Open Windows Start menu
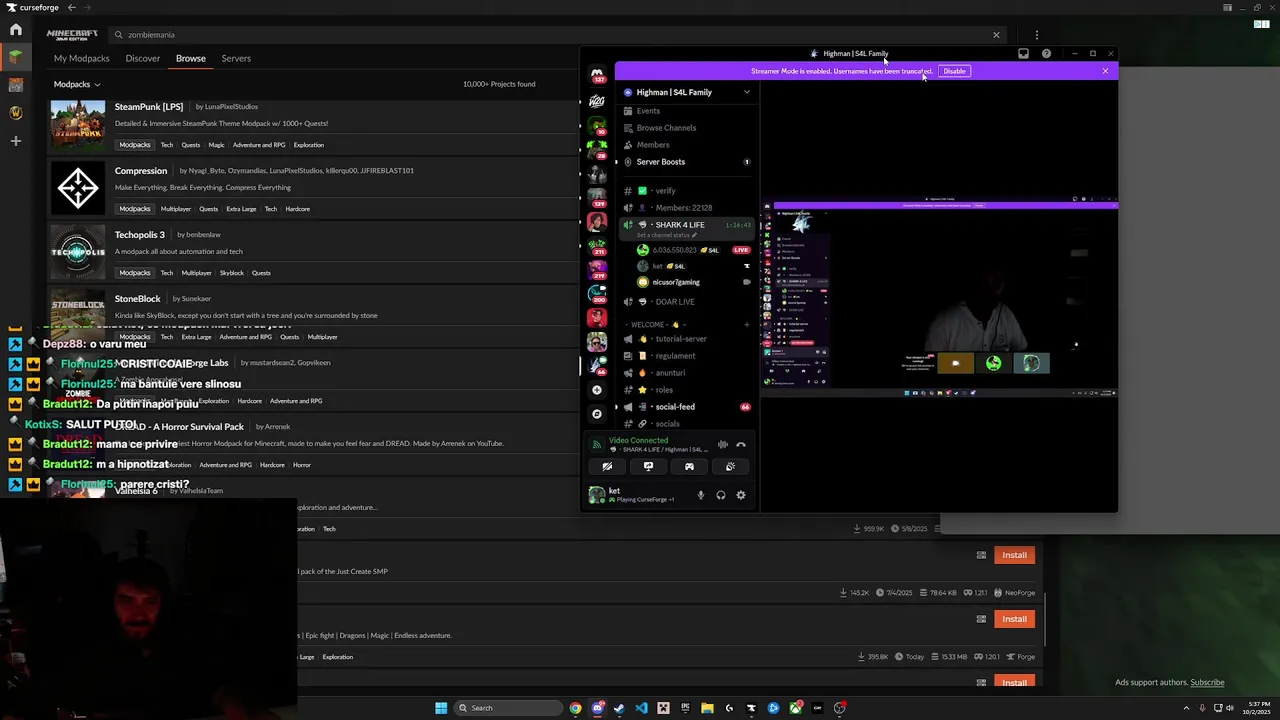1280x720 pixels. 441,708
